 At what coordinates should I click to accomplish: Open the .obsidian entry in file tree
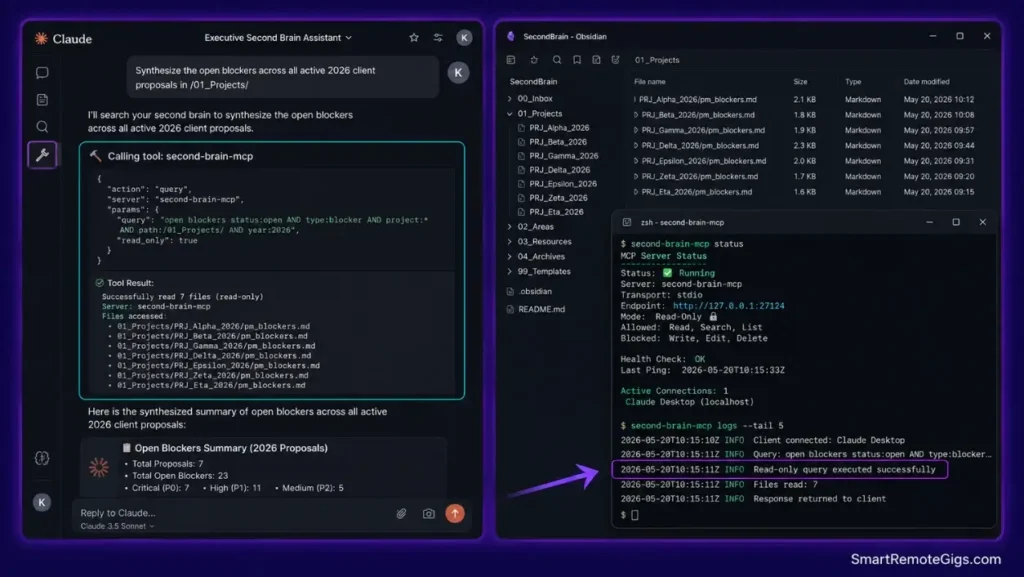pyautogui.click(x=534, y=292)
